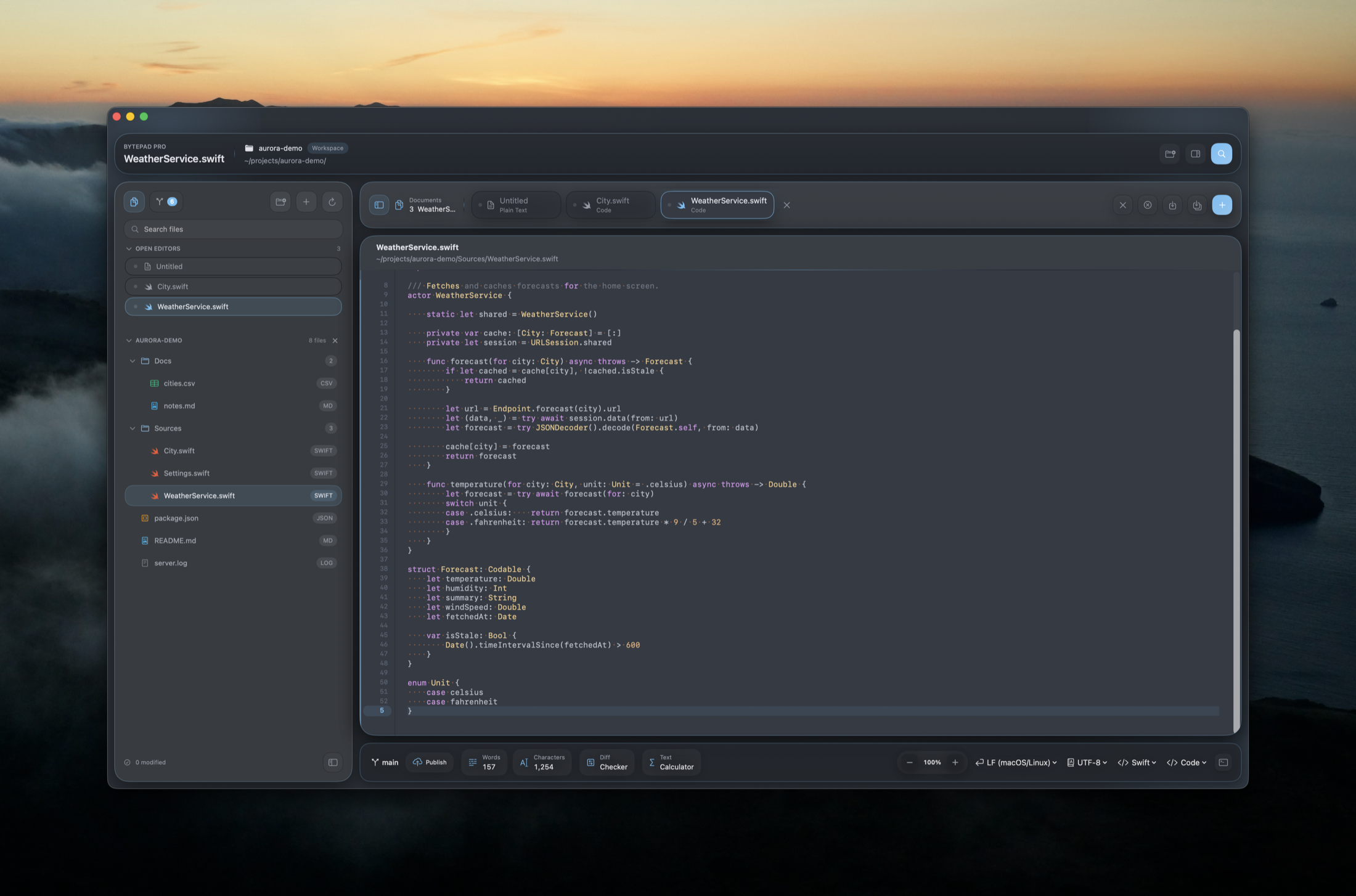Open the Documents overview showing 3 documents
The width and height of the screenshot is (1356, 896).
pyautogui.click(x=427, y=205)
